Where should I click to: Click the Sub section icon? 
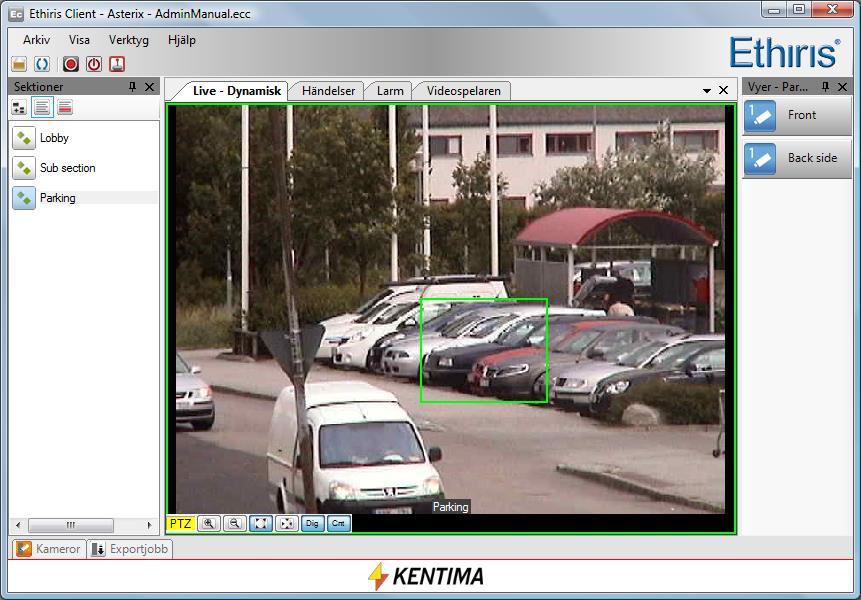(24, 168)
